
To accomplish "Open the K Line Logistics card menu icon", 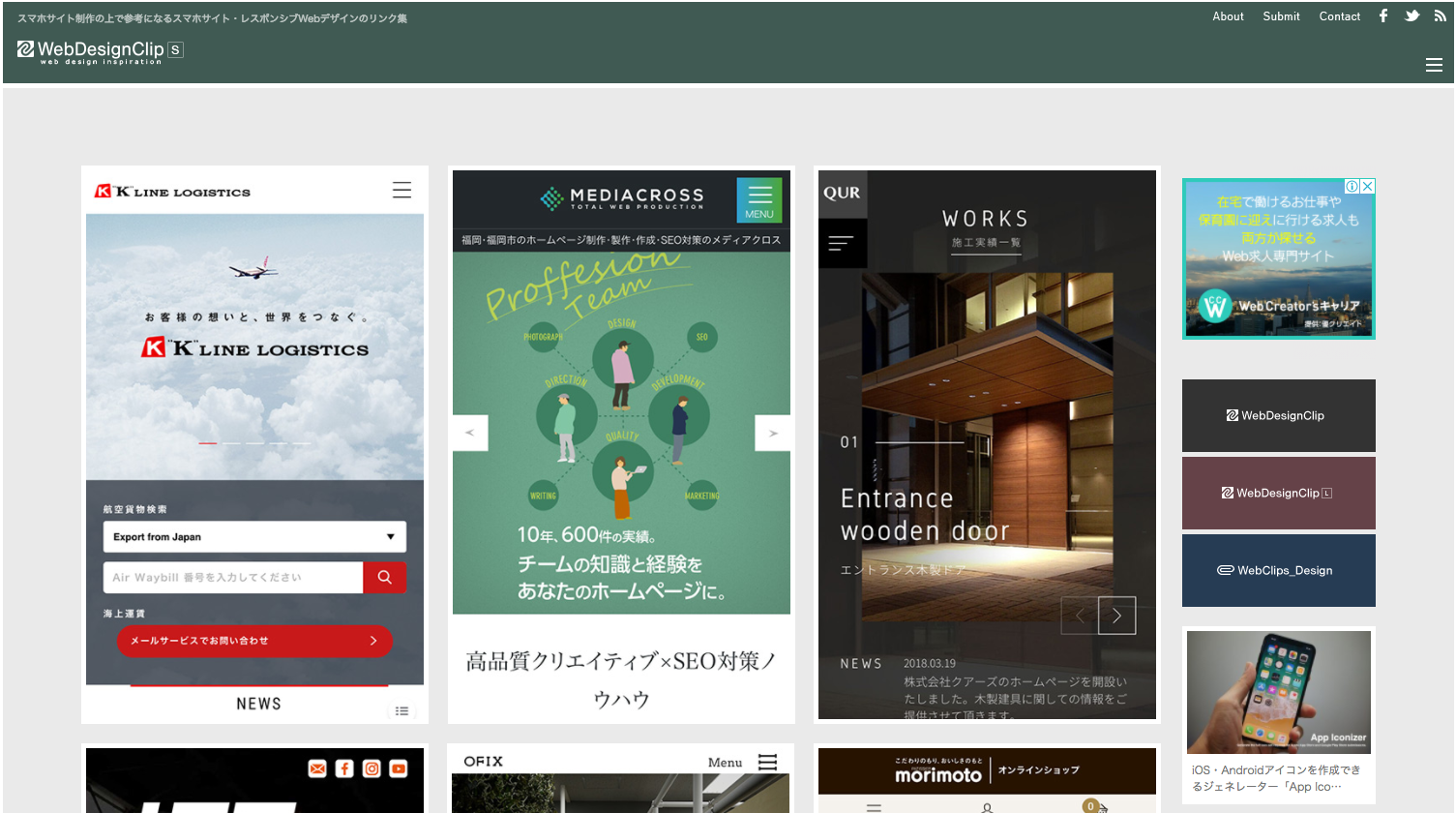I will 401,191.
